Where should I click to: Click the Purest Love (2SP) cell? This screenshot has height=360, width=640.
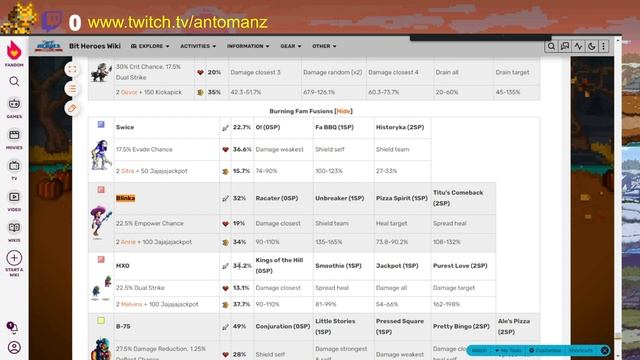click(463, 266)
